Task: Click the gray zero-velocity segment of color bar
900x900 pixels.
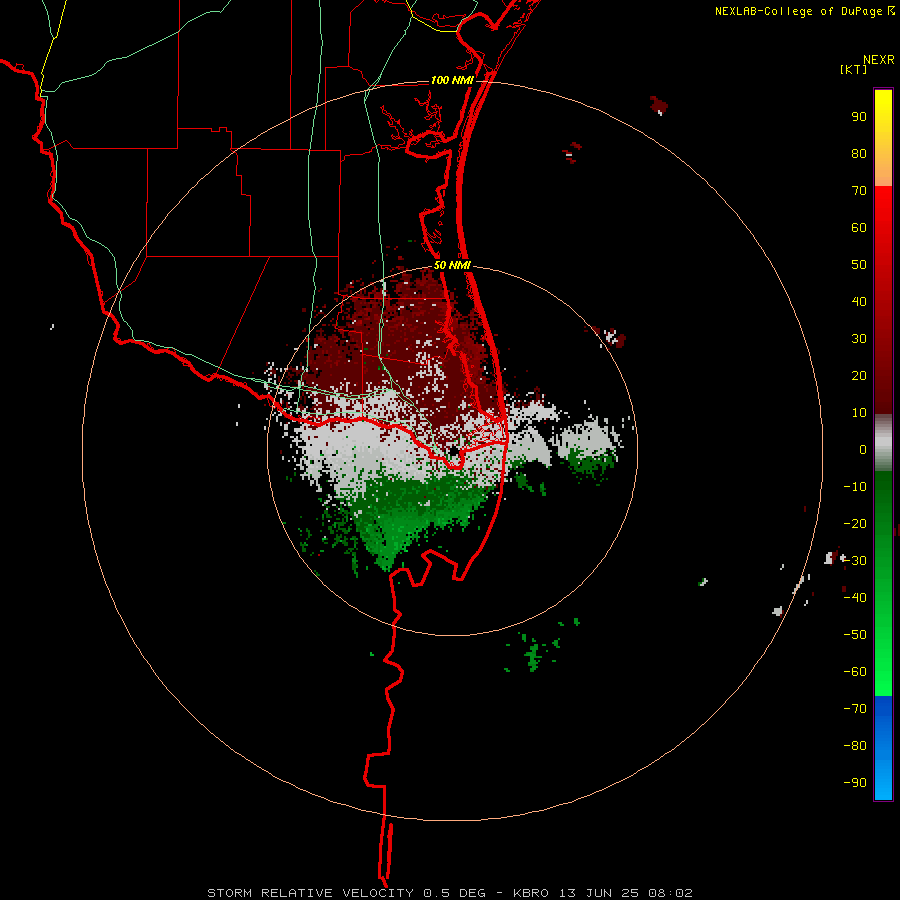Action: pyautogui.click(x=883, y=443)
